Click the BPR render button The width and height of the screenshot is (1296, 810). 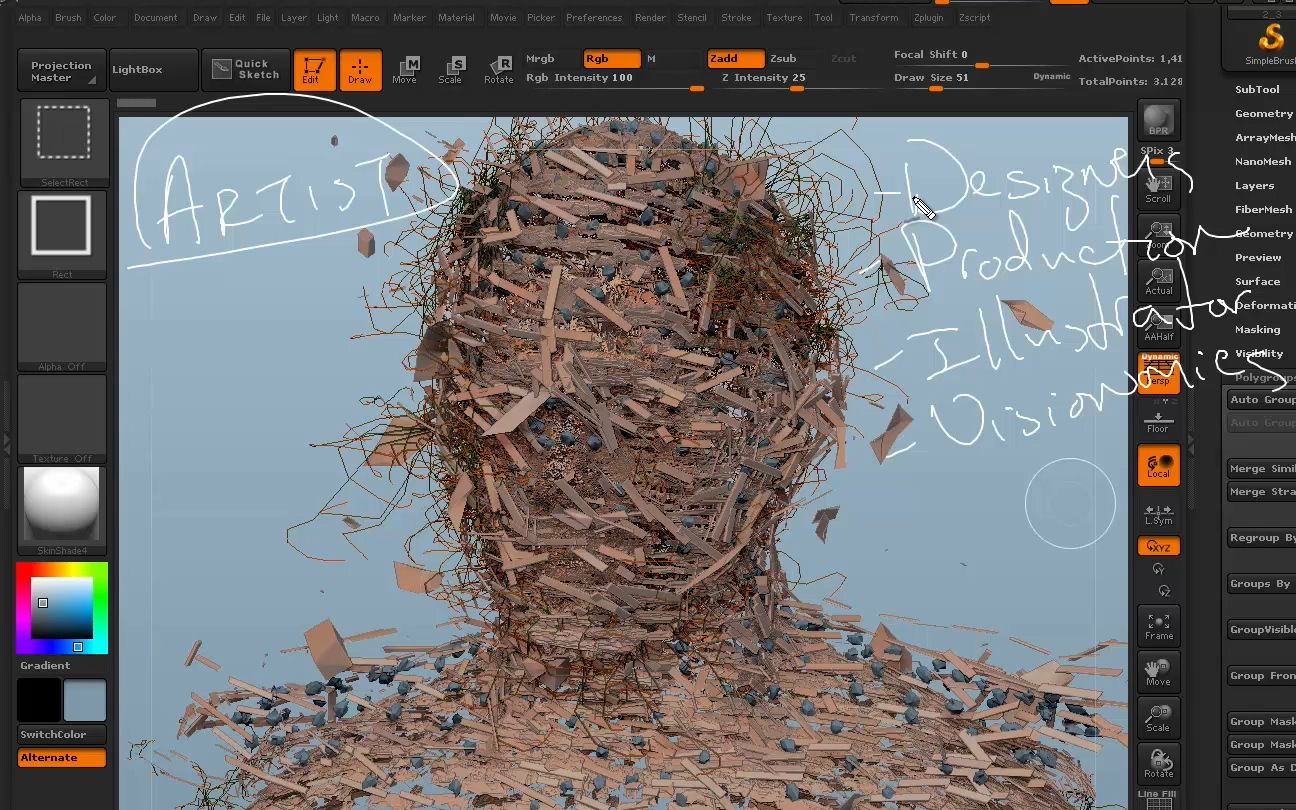point(1158,118)
